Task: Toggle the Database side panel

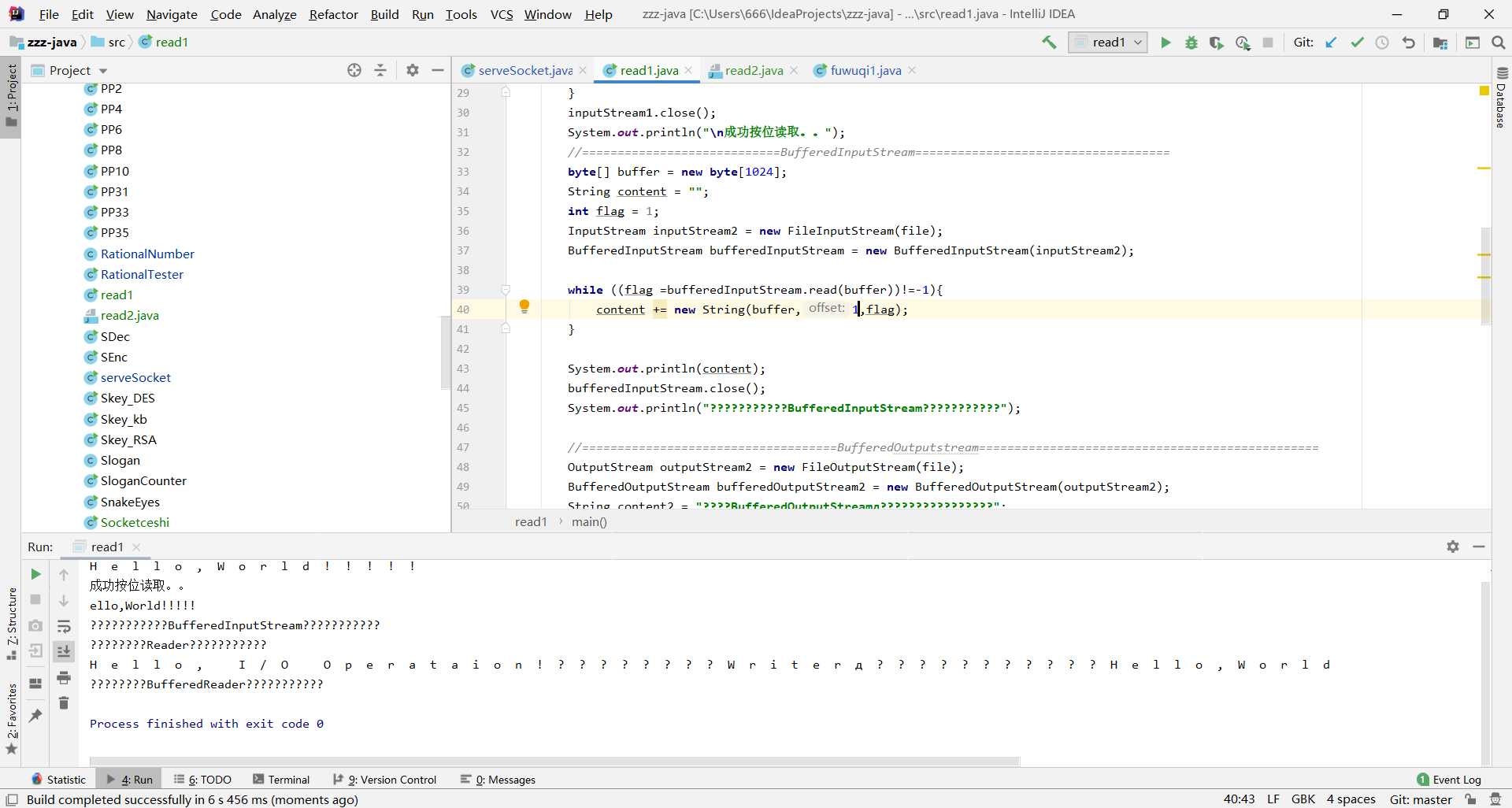Action: click(1502, 98)
